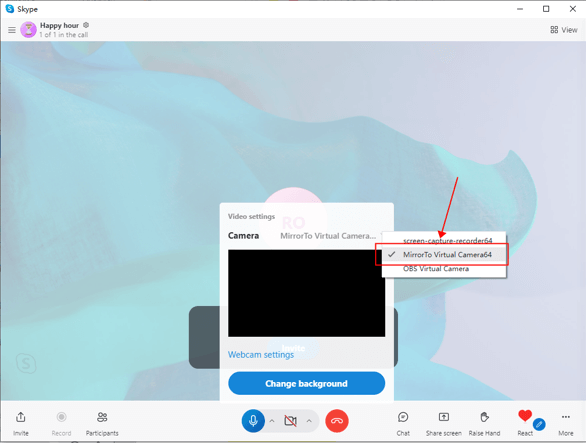Screen dimensions: 586x443
Task: Close the Skype window
Action: 573,9
